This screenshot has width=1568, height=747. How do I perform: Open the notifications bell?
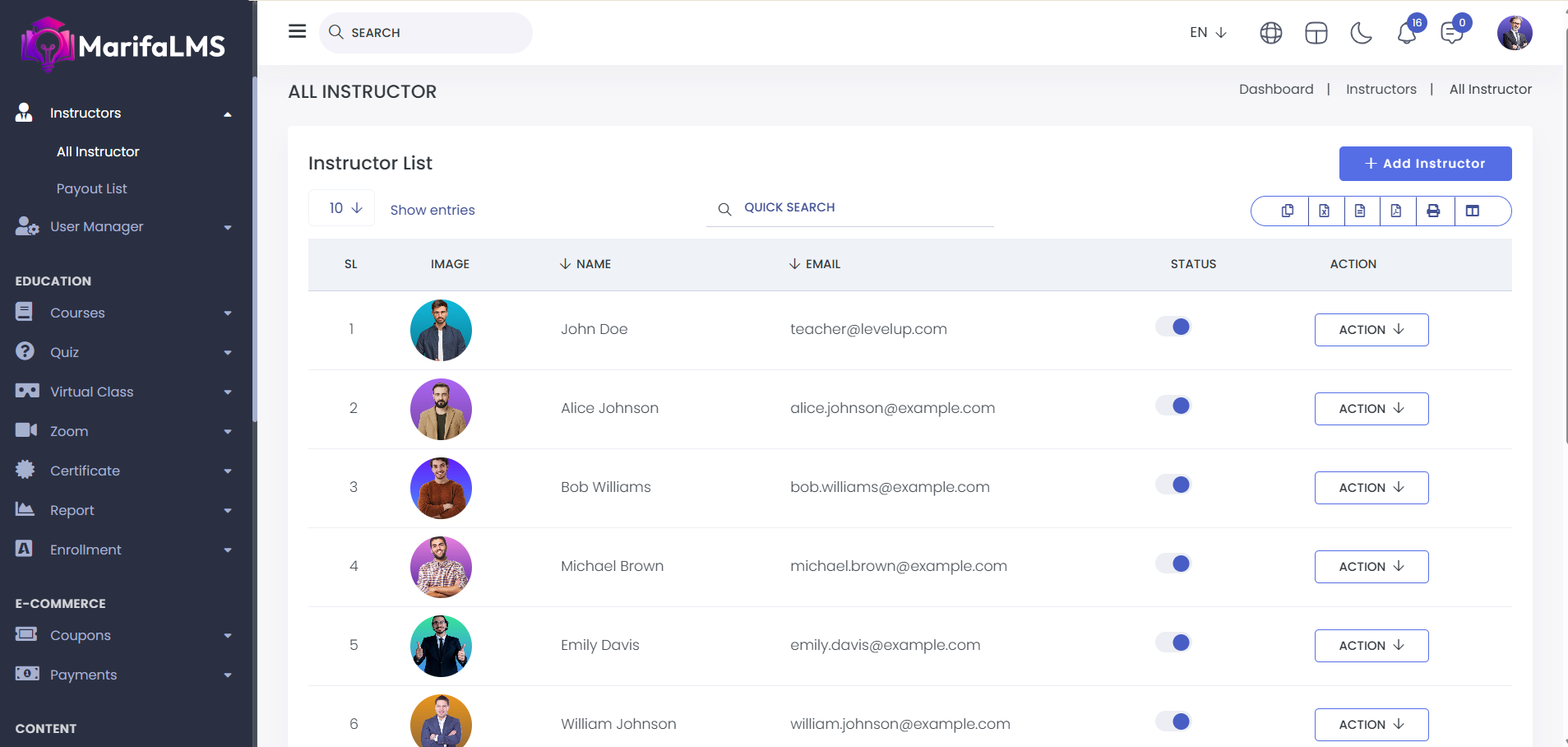pyautogui.click(x=1406, y=33)
